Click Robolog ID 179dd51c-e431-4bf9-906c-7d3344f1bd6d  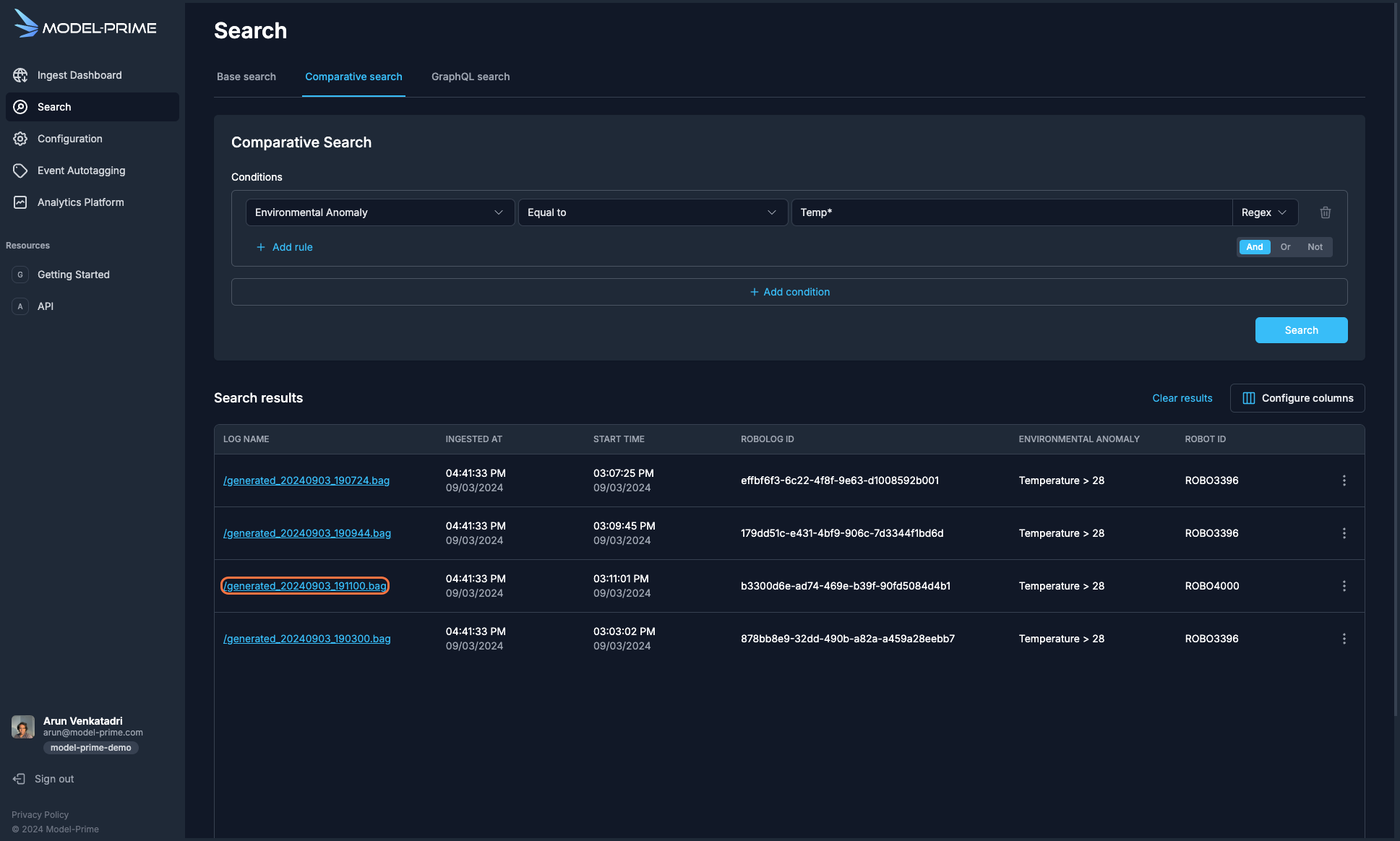tap(842, 533)
